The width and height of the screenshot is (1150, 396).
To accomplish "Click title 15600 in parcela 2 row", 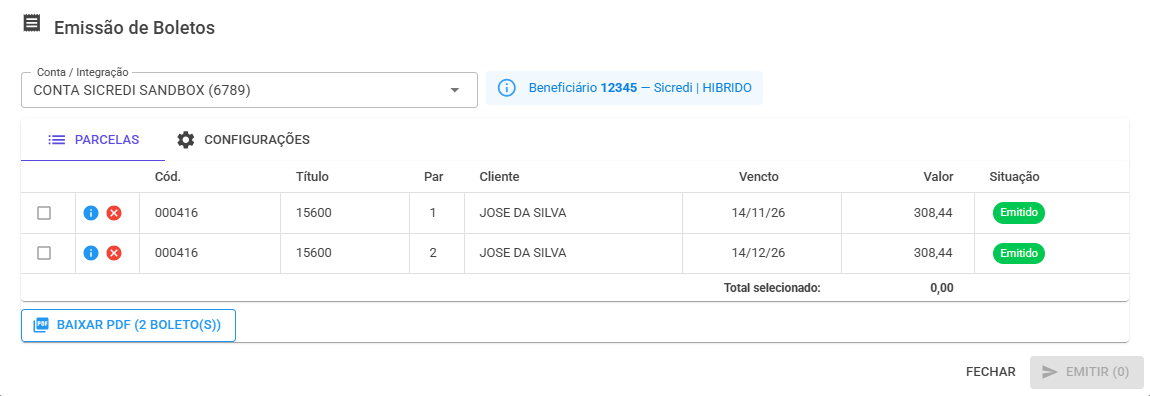I will [x=314, y=253].
